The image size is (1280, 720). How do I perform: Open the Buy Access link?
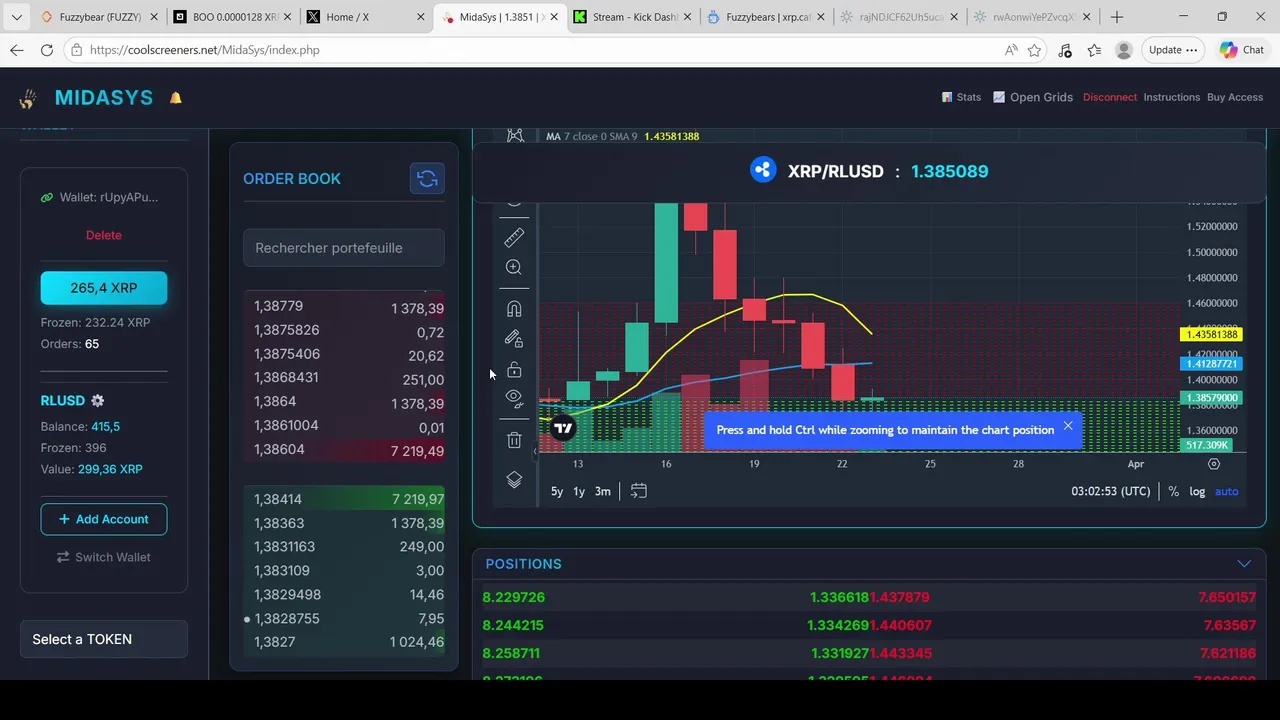click(x=1235, y=97)
